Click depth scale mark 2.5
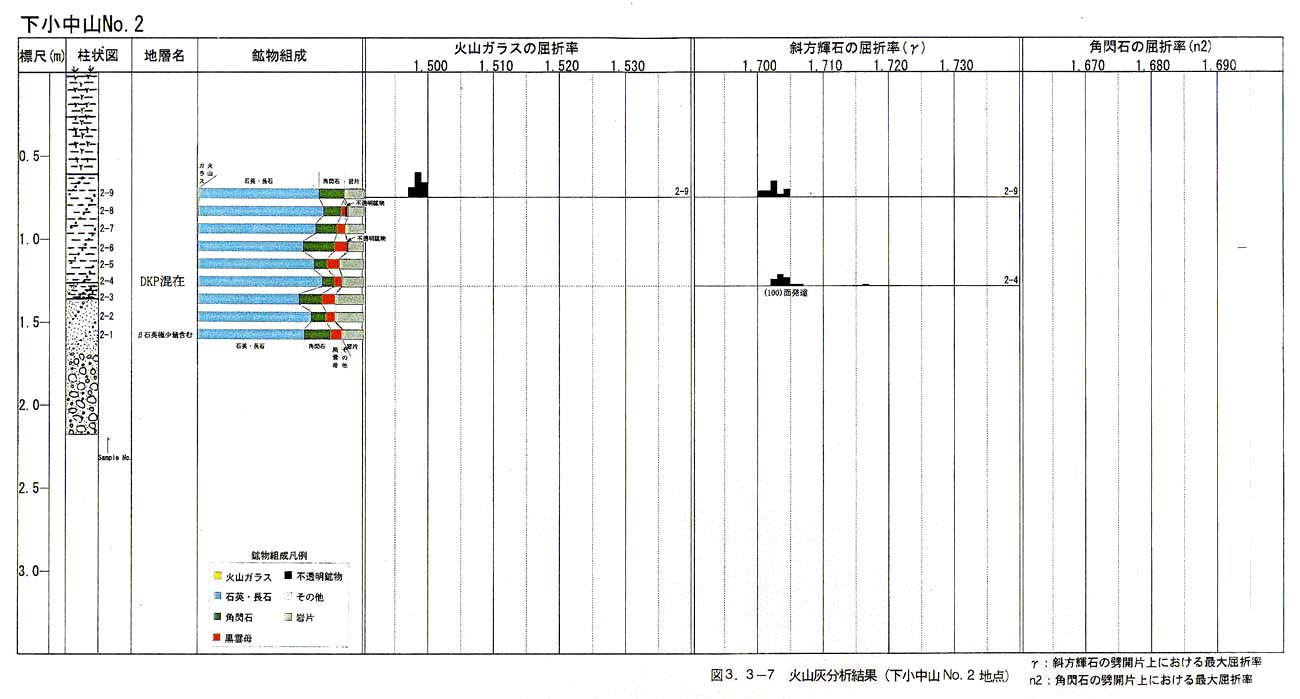The height and width of the screenshot is (699, 1300). (x=32, y=489)
